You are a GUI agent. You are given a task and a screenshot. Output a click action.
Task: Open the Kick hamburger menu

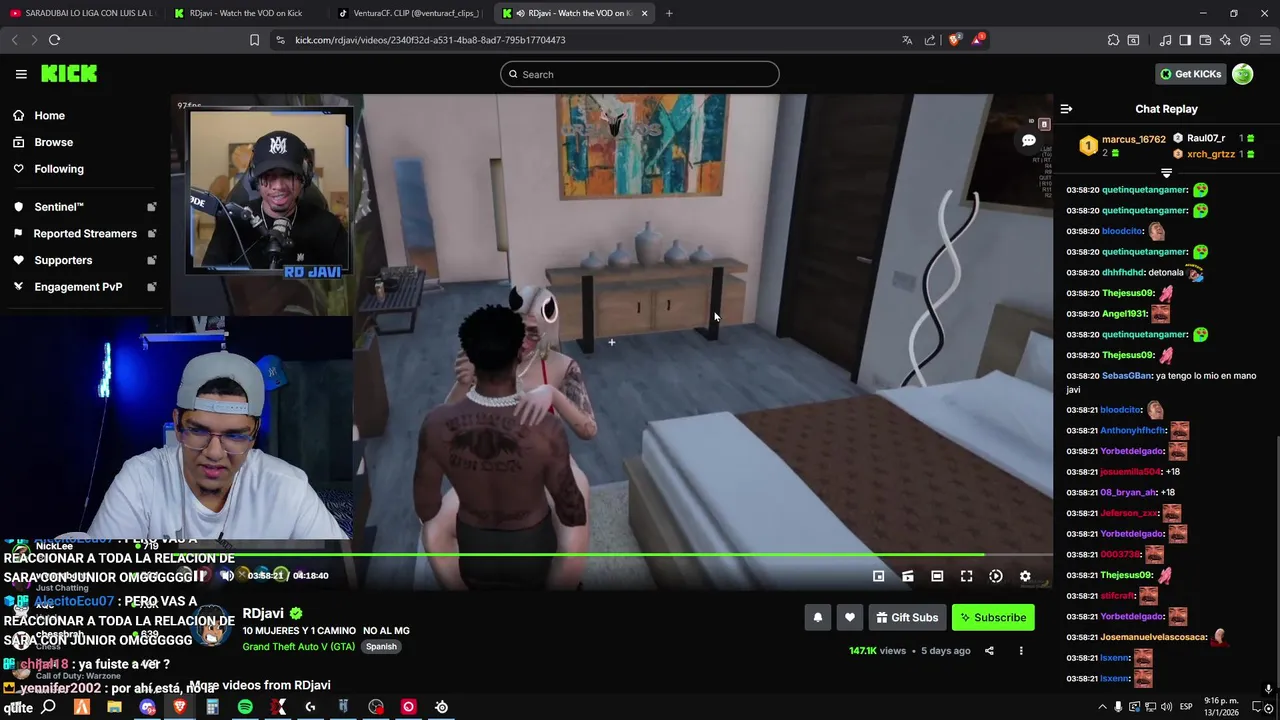coord(21,74)
